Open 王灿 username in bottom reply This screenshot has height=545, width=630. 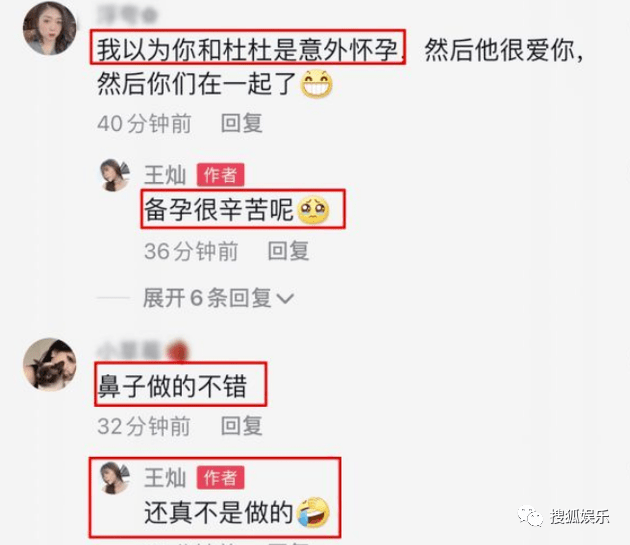pyautogui.click(x=165, y=478)
